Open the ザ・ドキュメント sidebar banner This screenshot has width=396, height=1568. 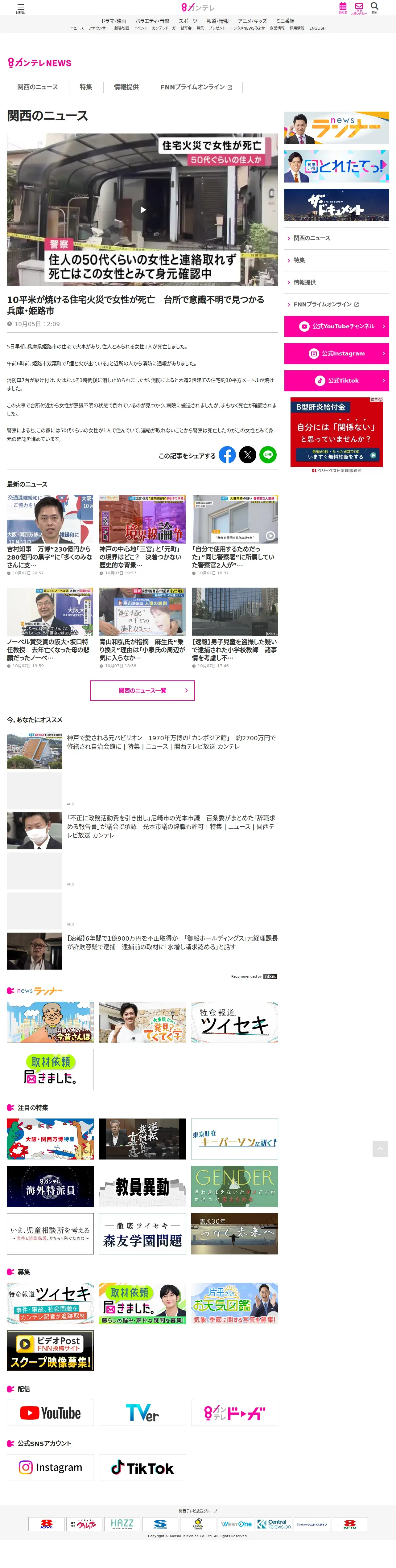336,204
